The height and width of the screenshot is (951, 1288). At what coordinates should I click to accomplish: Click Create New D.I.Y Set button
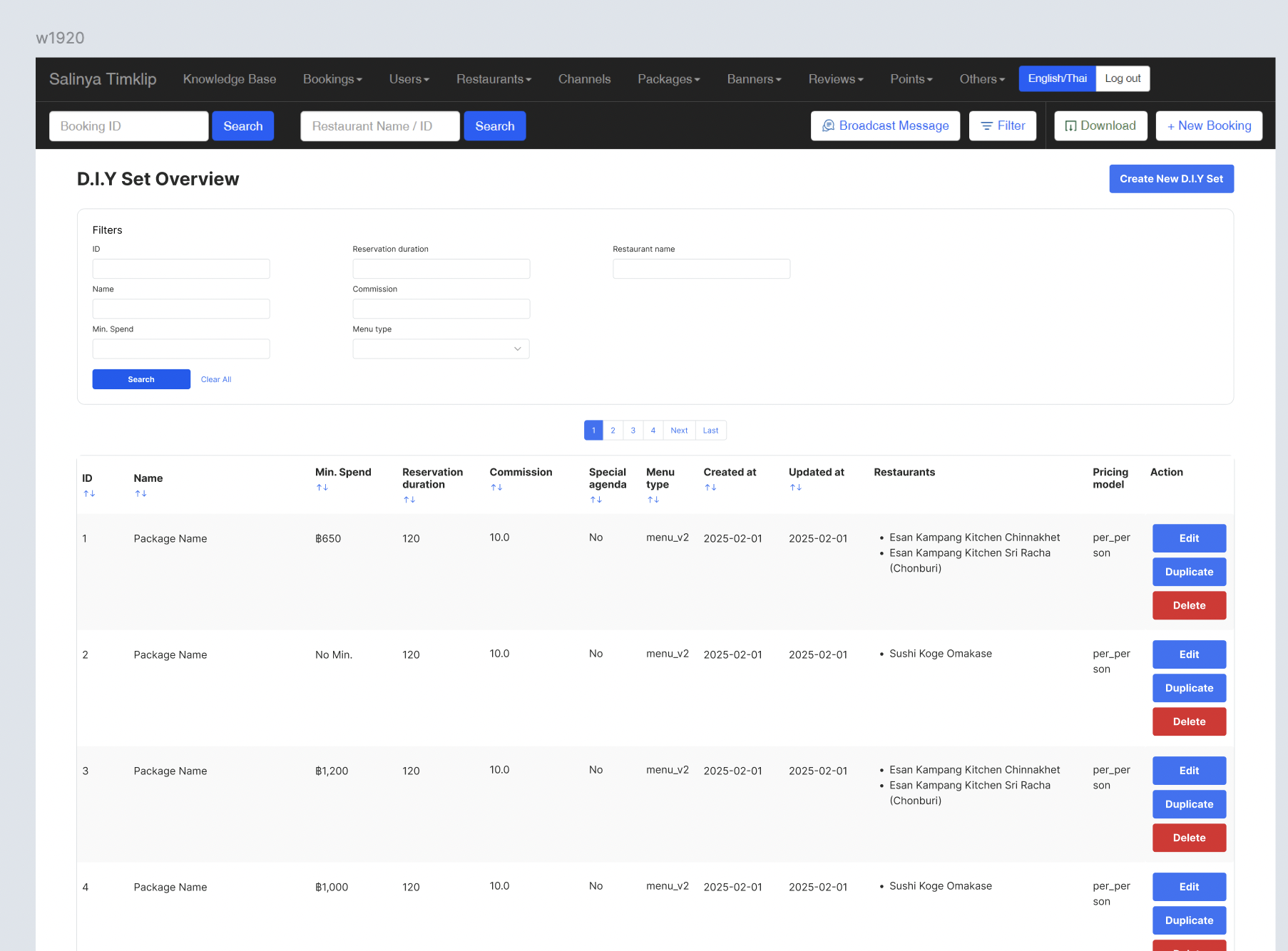point(1171,179)
